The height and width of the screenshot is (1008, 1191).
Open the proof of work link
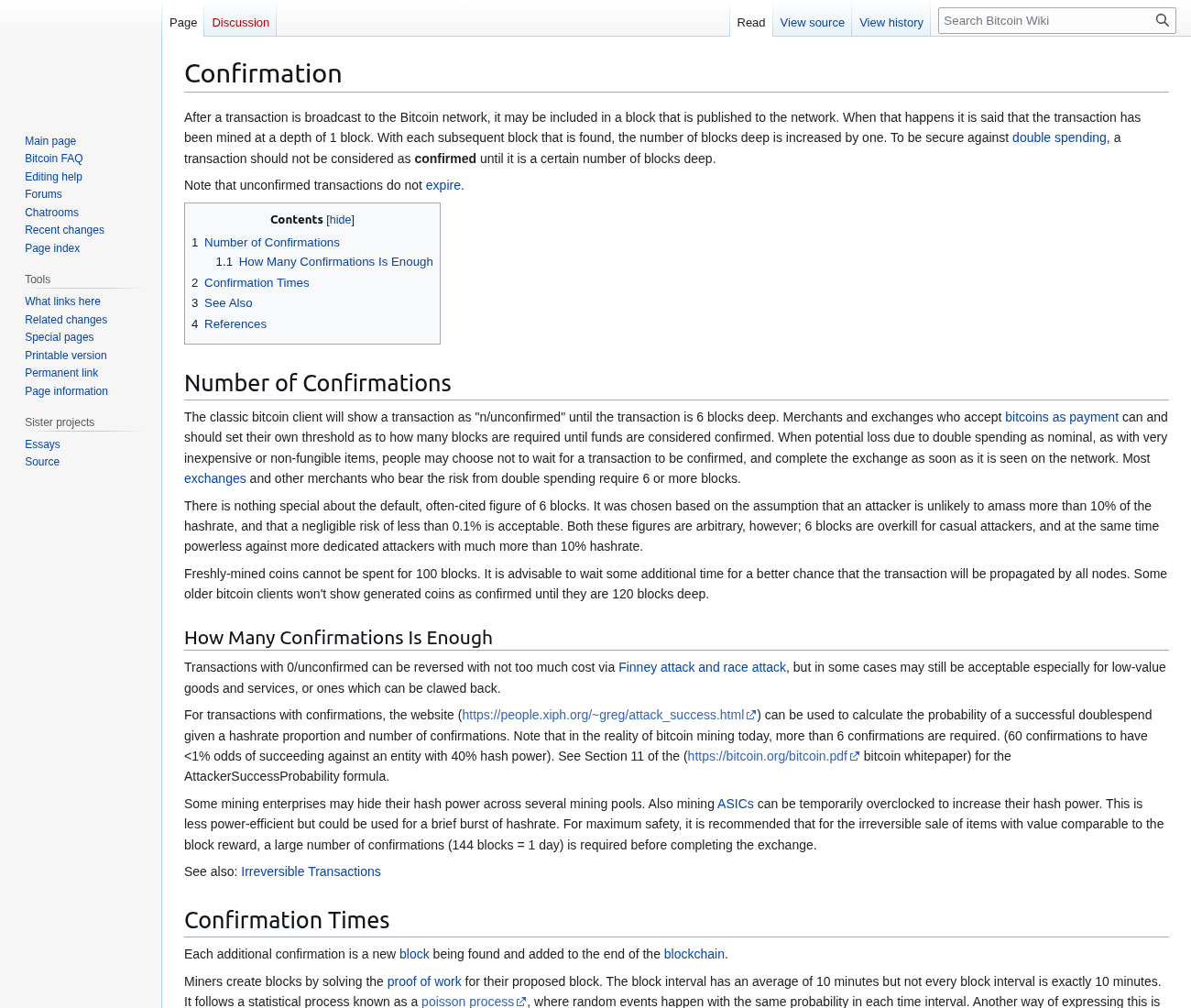(x=424, y=981)
